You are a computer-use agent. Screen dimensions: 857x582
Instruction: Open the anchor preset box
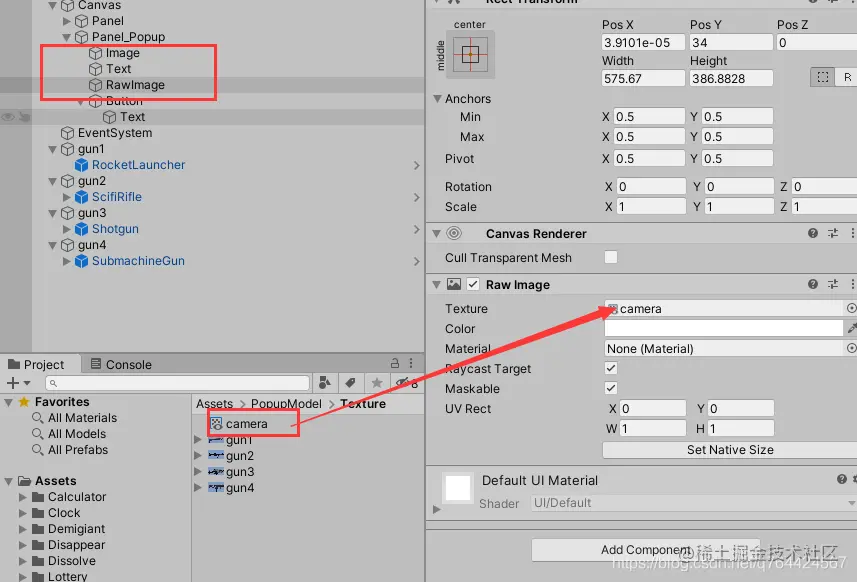coord(470,54)
